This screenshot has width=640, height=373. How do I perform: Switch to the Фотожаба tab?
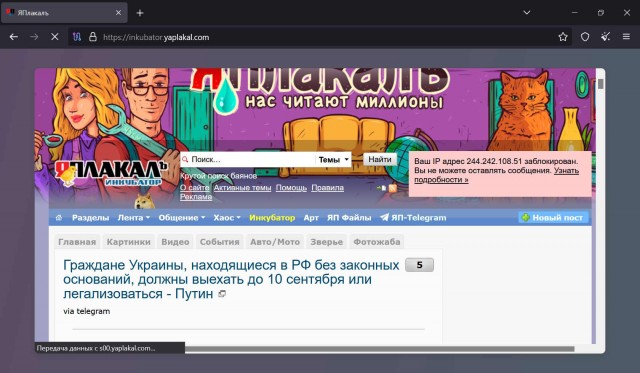(x=377, y=242)
